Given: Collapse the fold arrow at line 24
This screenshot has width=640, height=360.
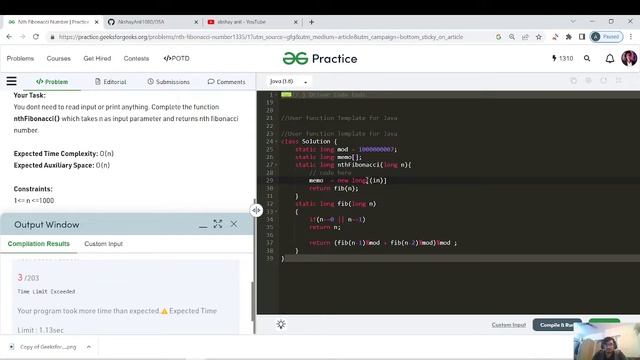Looking at the screenshot, I should click(276, 142).
